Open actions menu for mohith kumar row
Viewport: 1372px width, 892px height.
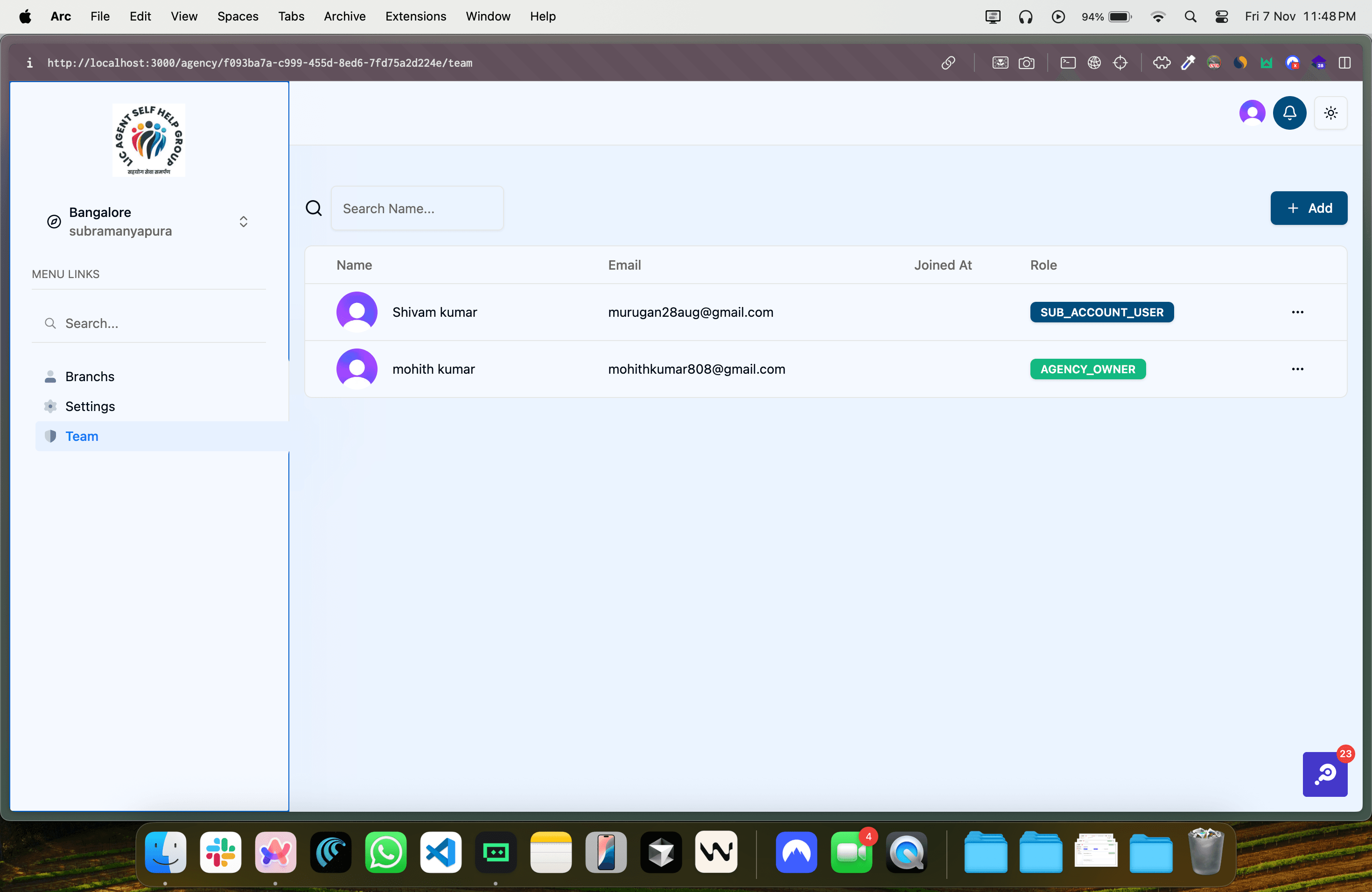(1298, 369)
